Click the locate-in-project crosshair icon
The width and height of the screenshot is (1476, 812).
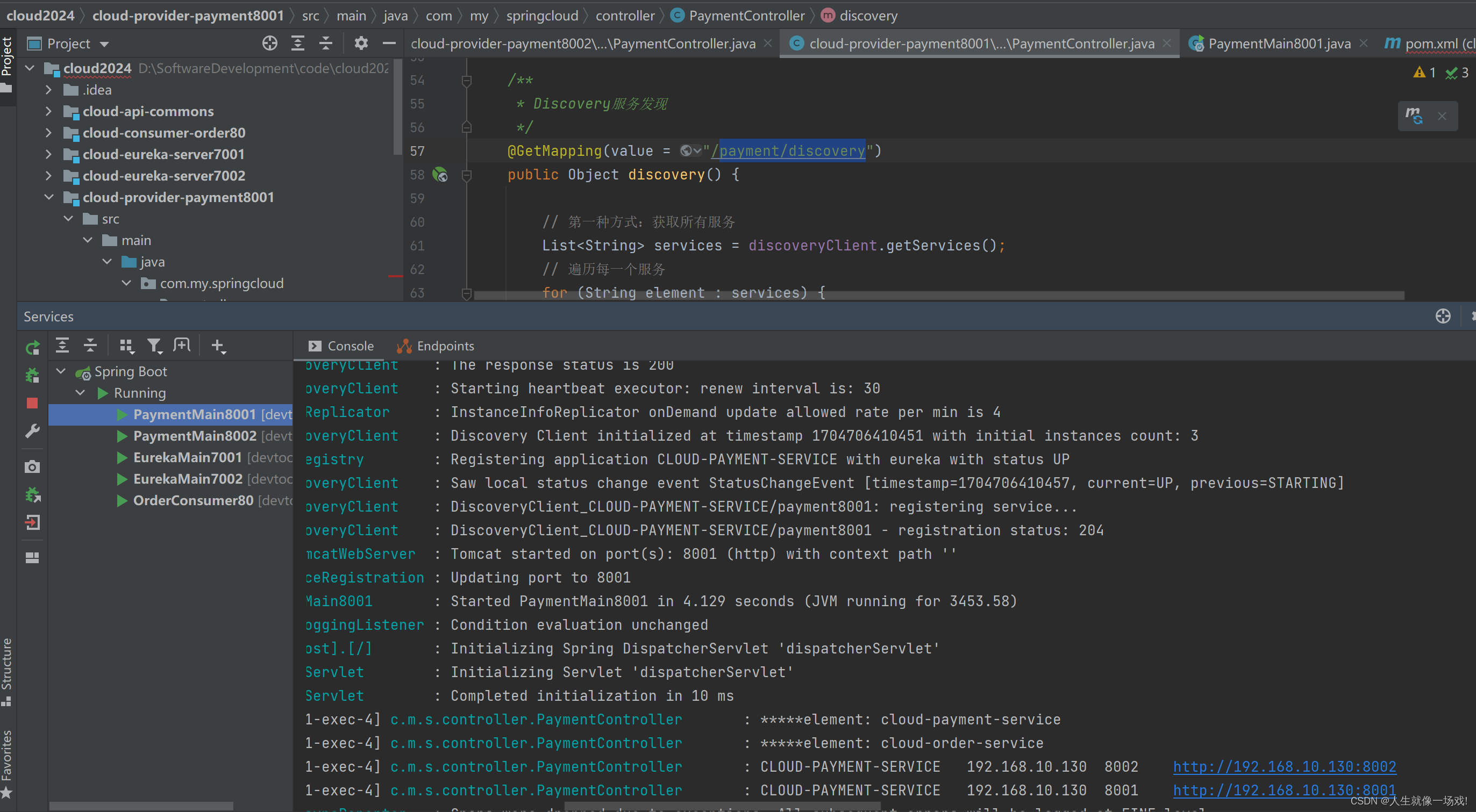point(270,43)
